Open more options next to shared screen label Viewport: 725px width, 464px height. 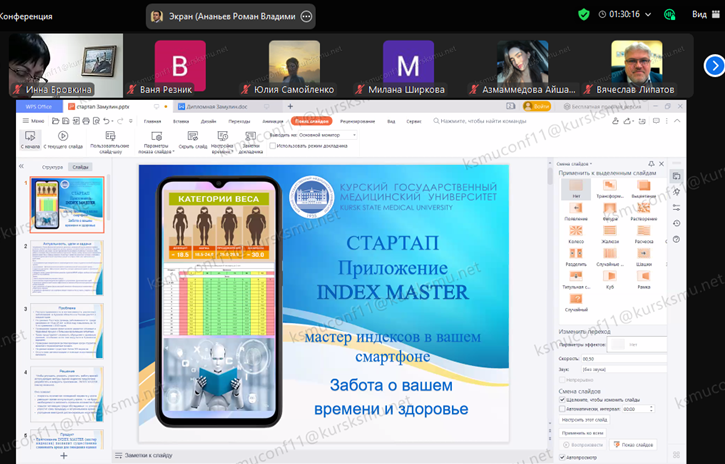coord(306,17)
